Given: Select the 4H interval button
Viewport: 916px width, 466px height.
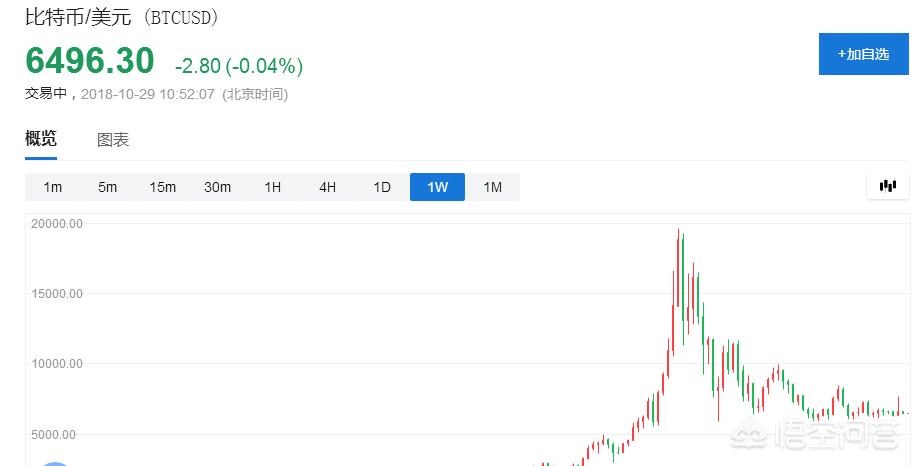Looking at the screenshot, I should 327,187.
